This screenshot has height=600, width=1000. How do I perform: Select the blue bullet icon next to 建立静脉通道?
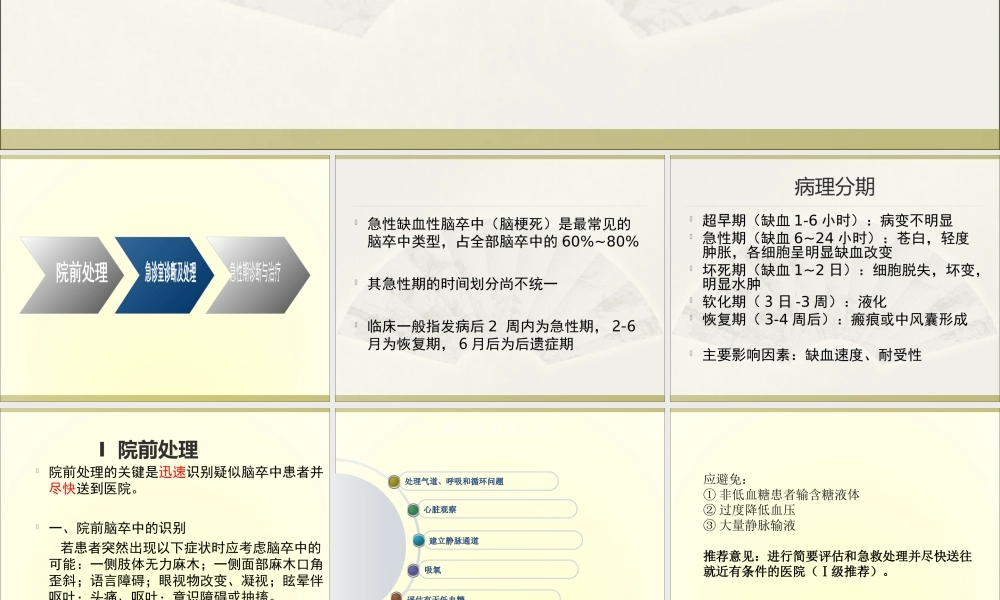[x=419, y=541]
